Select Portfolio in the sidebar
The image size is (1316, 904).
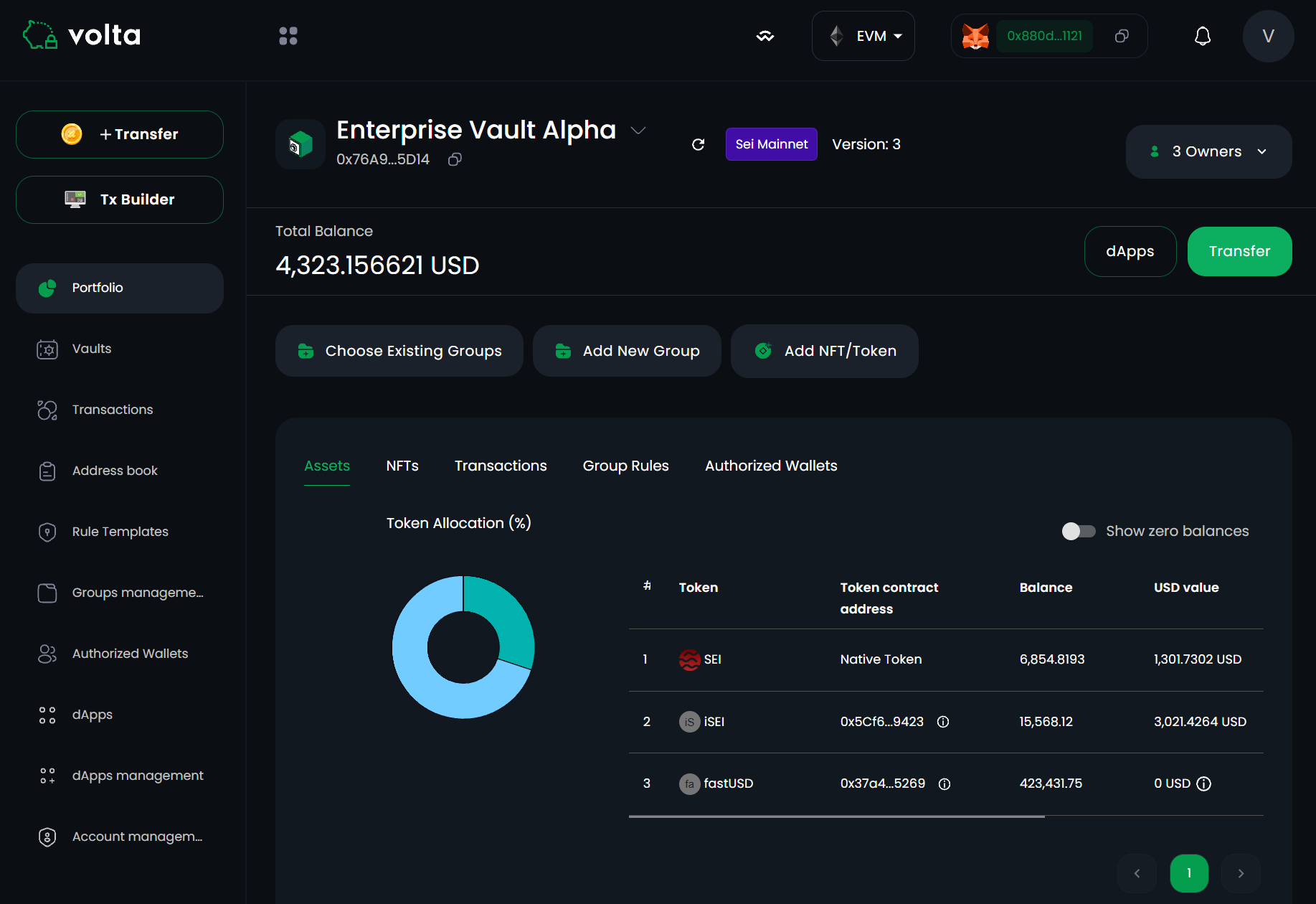point(120,288)
